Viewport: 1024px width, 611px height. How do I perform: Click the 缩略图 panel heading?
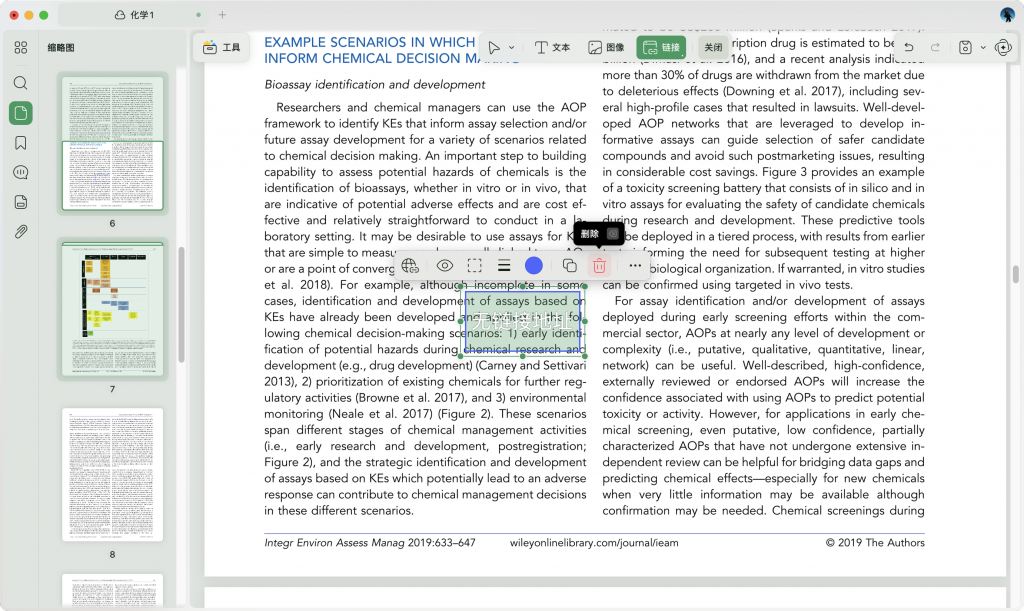click(x=61, y=48)
